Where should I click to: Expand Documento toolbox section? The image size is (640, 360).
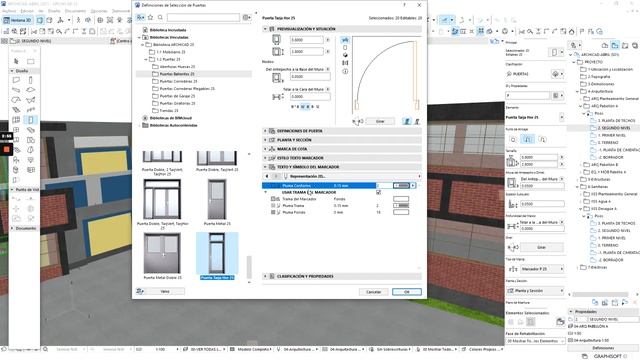pos(12,228)
